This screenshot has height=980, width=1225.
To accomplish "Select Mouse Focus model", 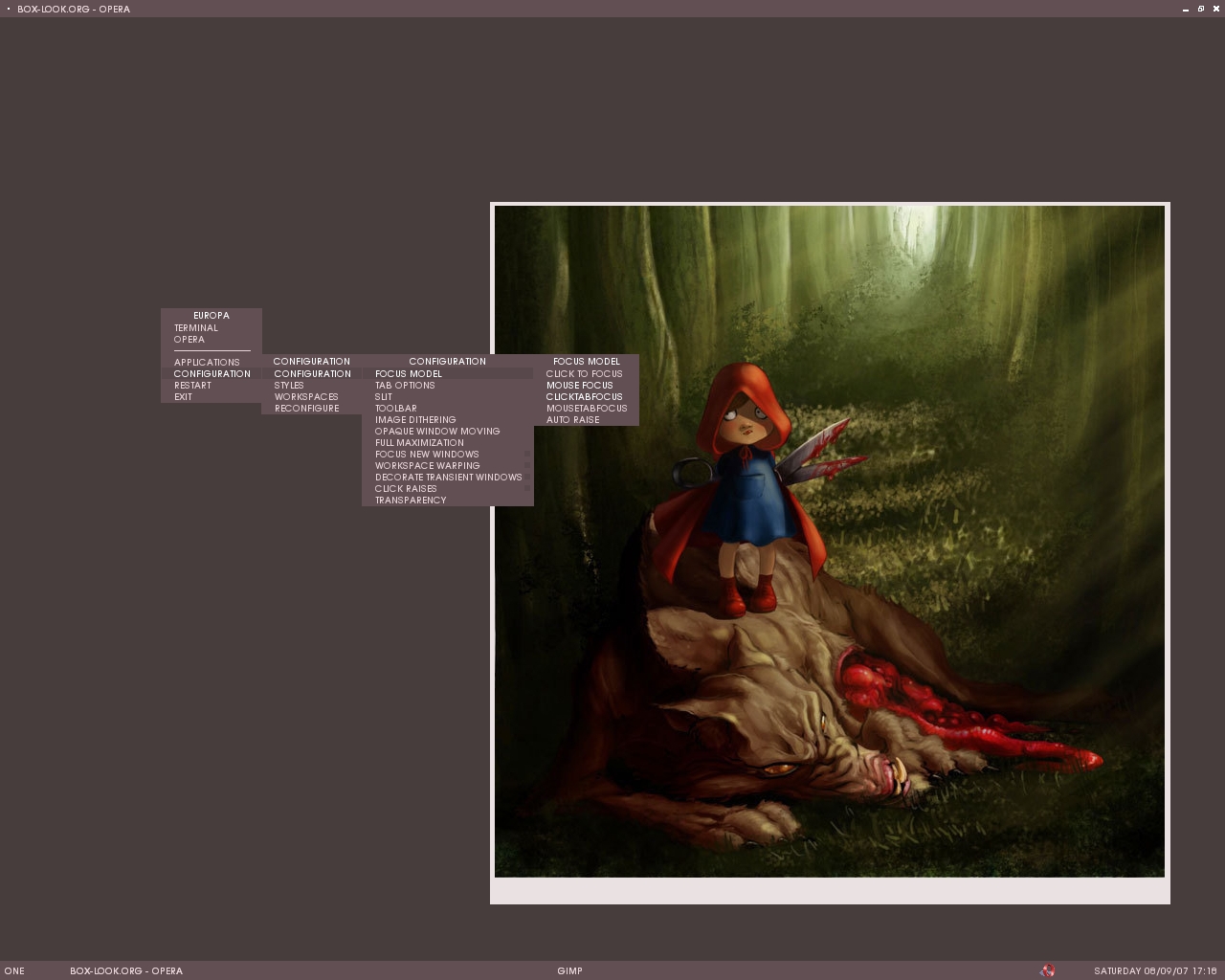I will (586, 385).
